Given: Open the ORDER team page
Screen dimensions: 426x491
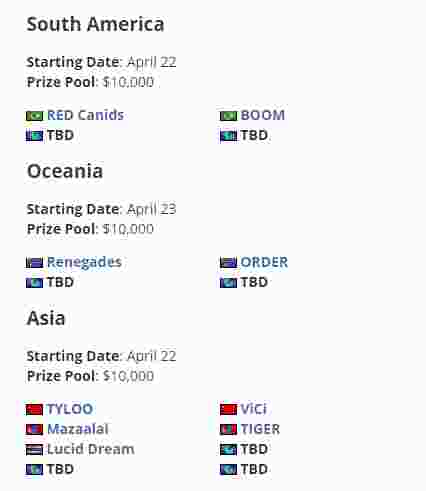Looking at the screenshot, I should (x=264, y=262).
